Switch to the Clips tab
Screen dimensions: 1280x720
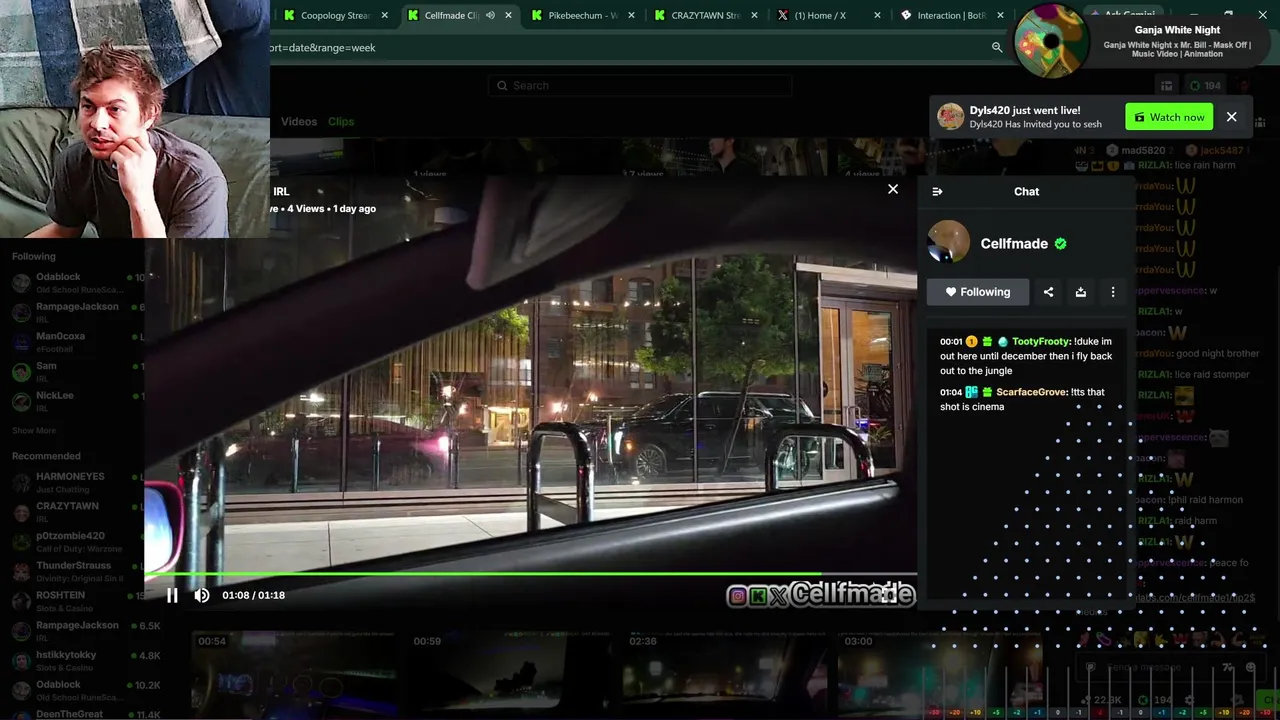click(x=341, y=122)
